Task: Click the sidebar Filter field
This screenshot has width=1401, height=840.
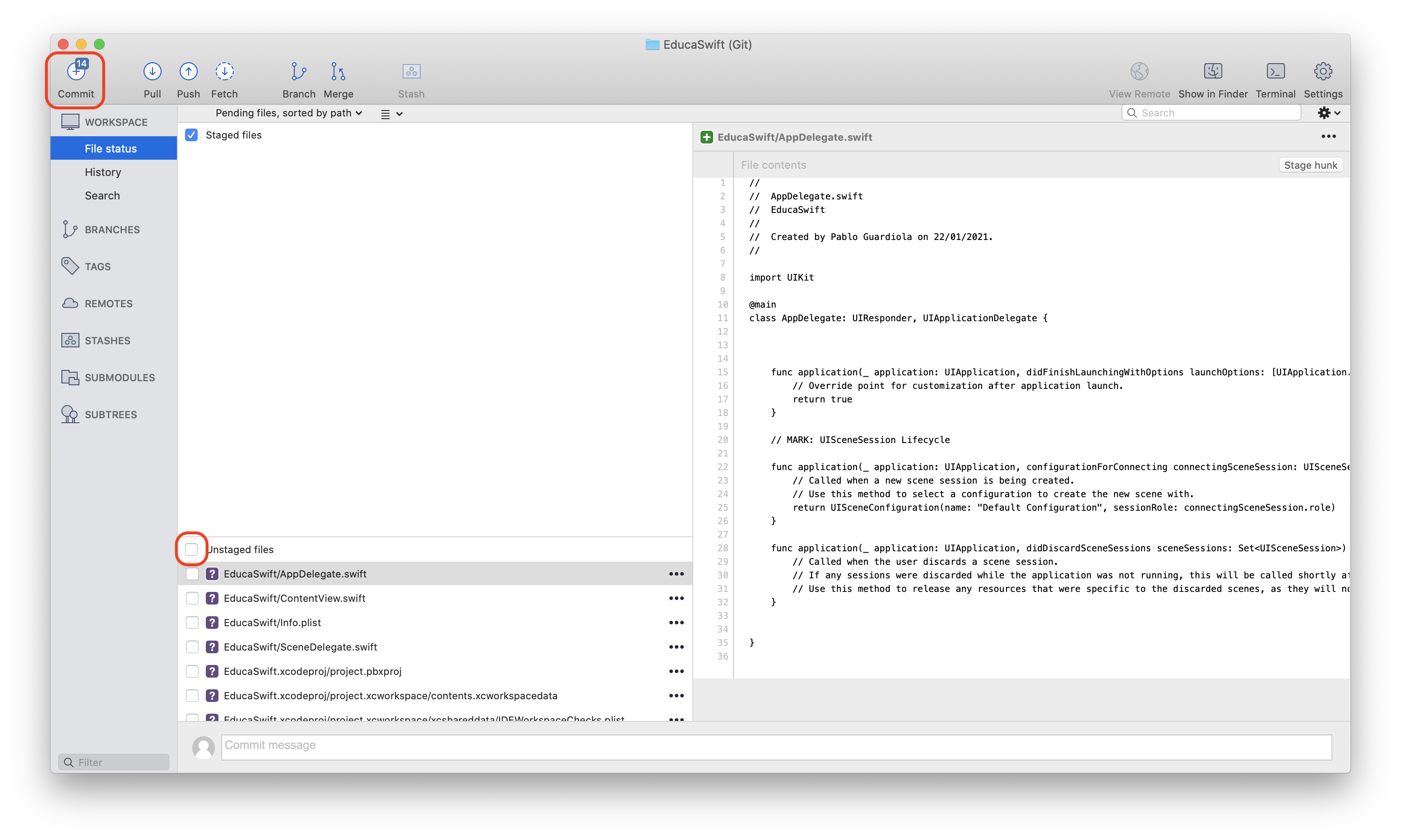Action: [113, 762]
